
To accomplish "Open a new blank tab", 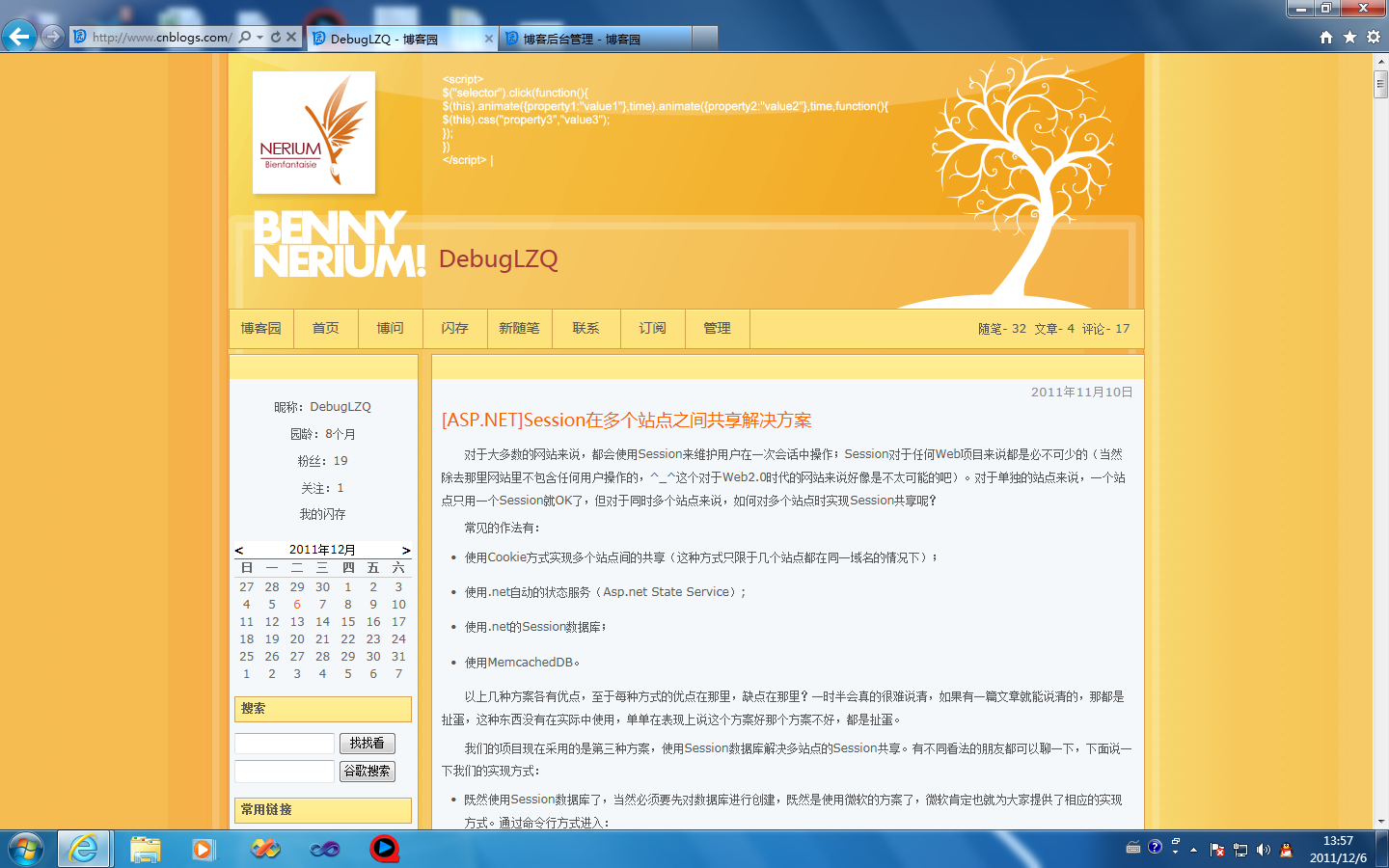I will pos(705,39).
